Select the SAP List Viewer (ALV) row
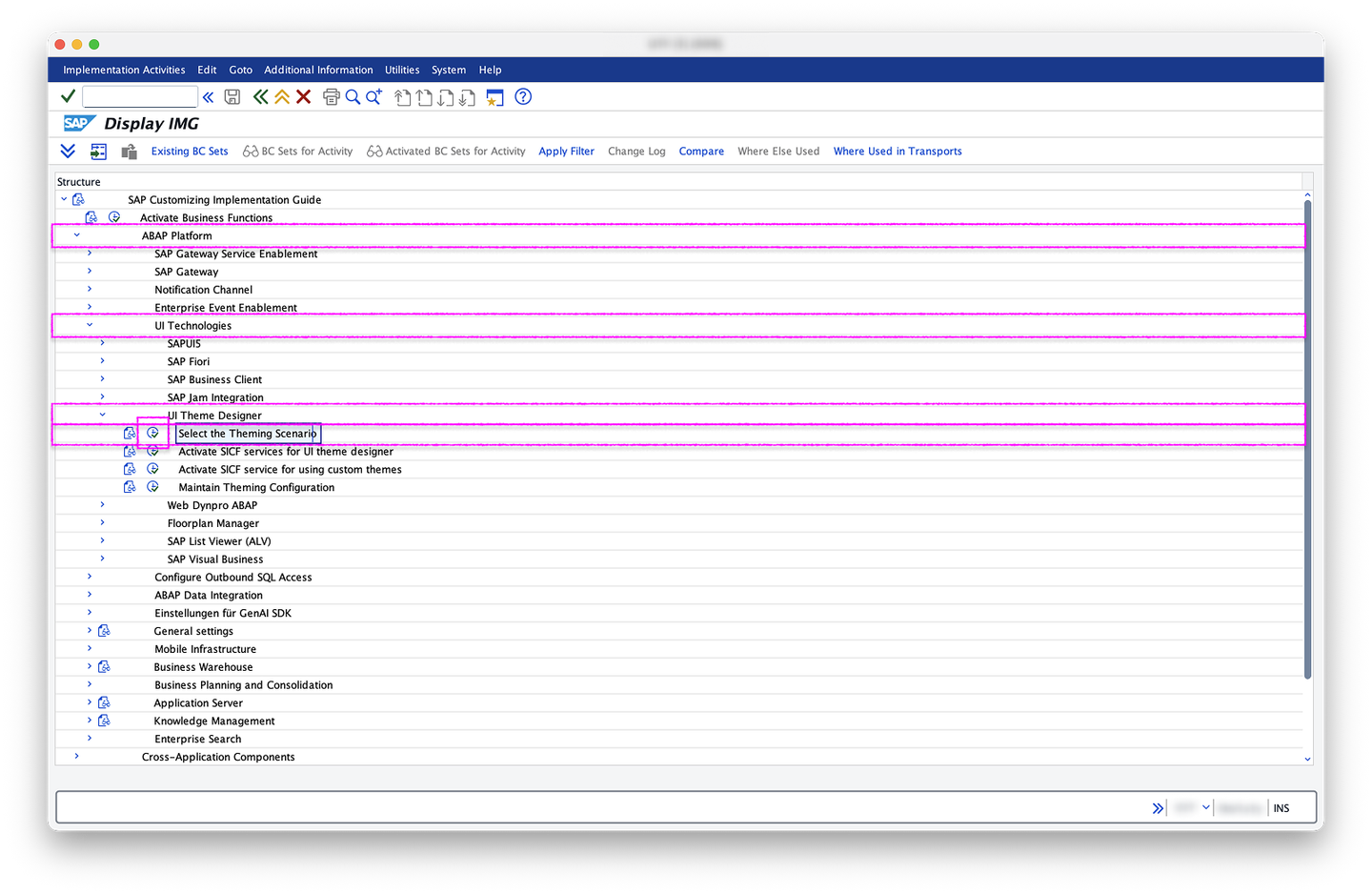The width and height of the screenshot is (1372, 894). click(679, 541)
